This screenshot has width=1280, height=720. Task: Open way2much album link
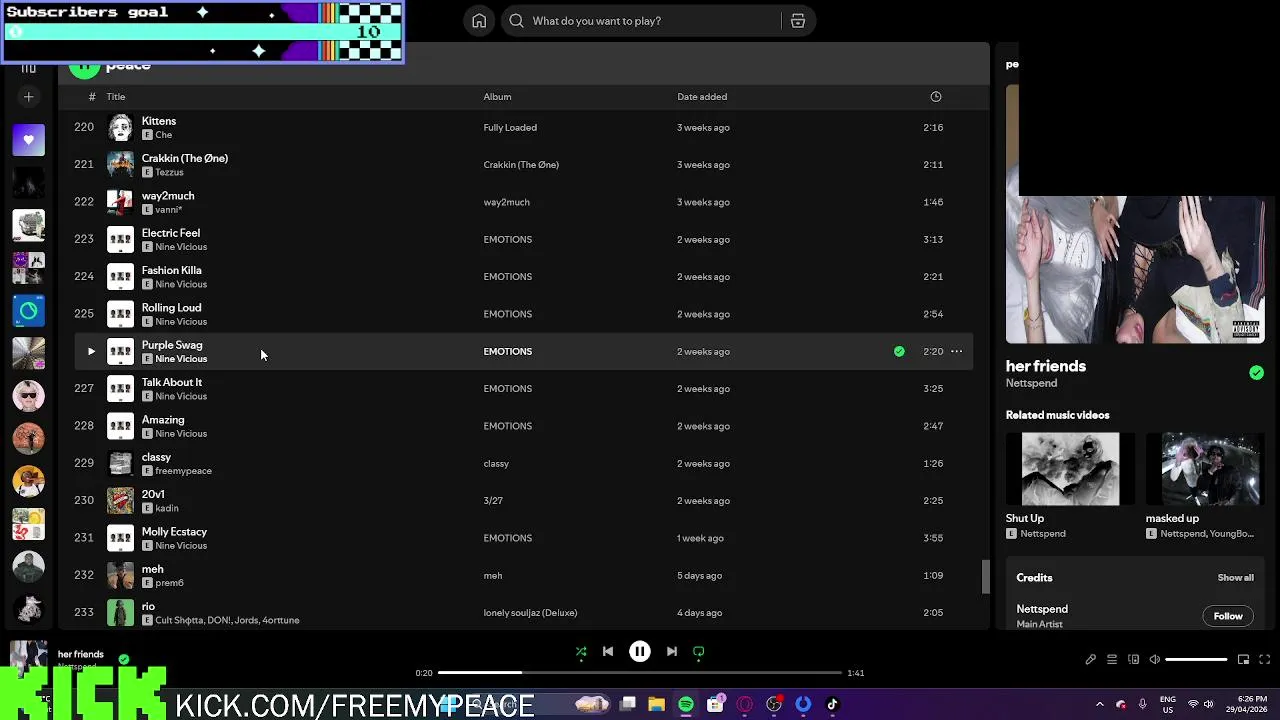coord(506,202)
